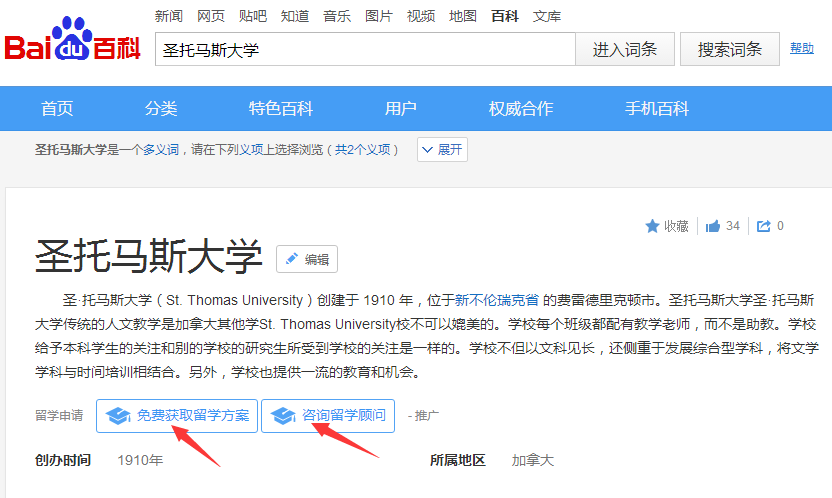Open the 网页 link in top navigation
Screen dimensions: 832x498
tap(211, 16)
